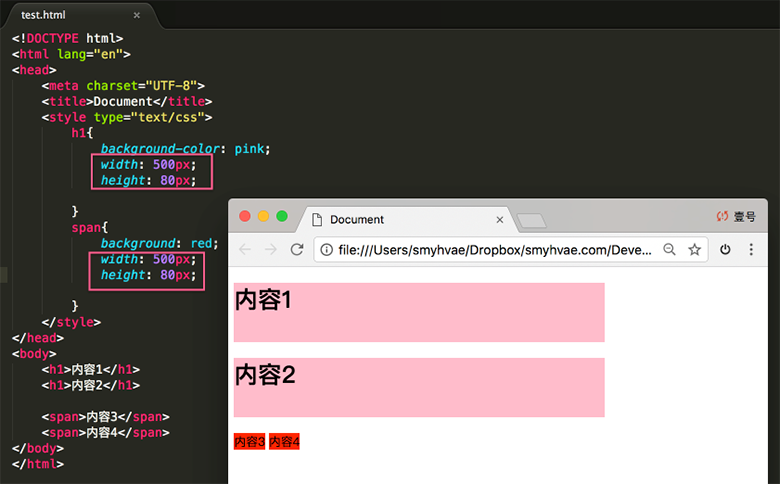View site info icon in address bar
The image size is (780, 484).
(326, 250)
